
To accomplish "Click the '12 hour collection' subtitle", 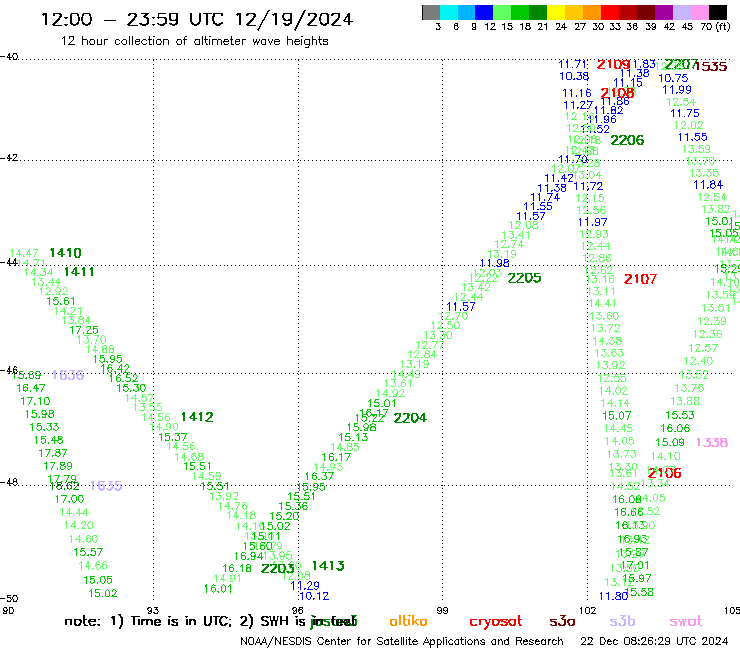I will point(194,41).
